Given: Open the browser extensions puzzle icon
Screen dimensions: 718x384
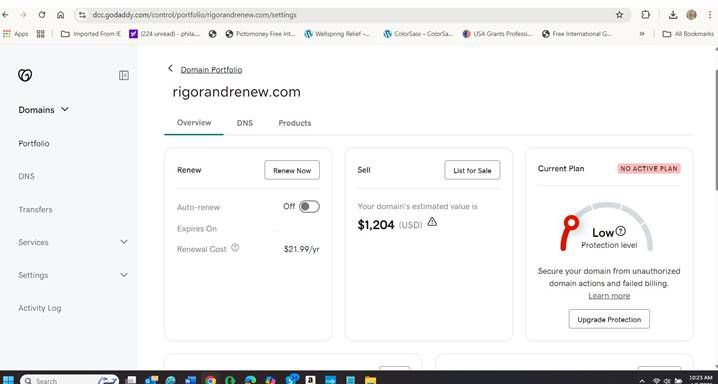Looking at the screenshot, I should point(645,15).
